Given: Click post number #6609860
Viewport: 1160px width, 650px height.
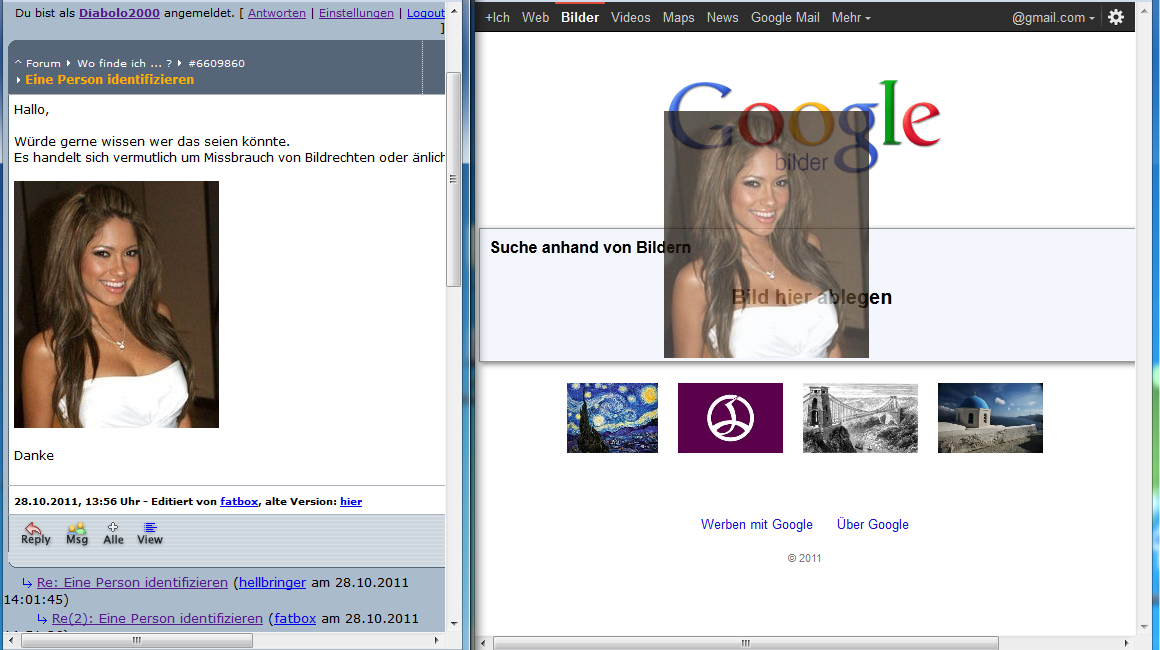Looking at the screenshot, I should coord(216,64).
